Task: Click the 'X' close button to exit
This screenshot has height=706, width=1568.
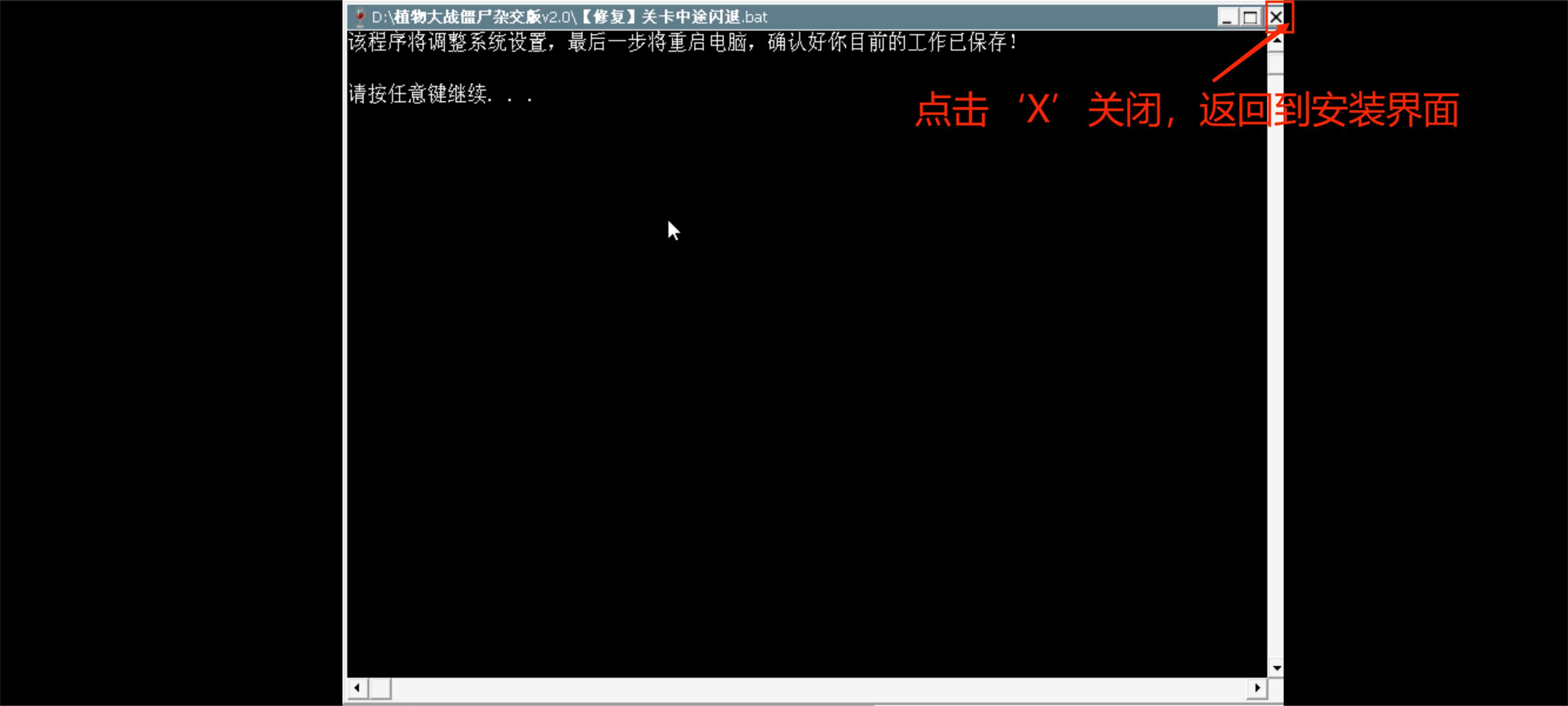Action: click(1278, 16)
